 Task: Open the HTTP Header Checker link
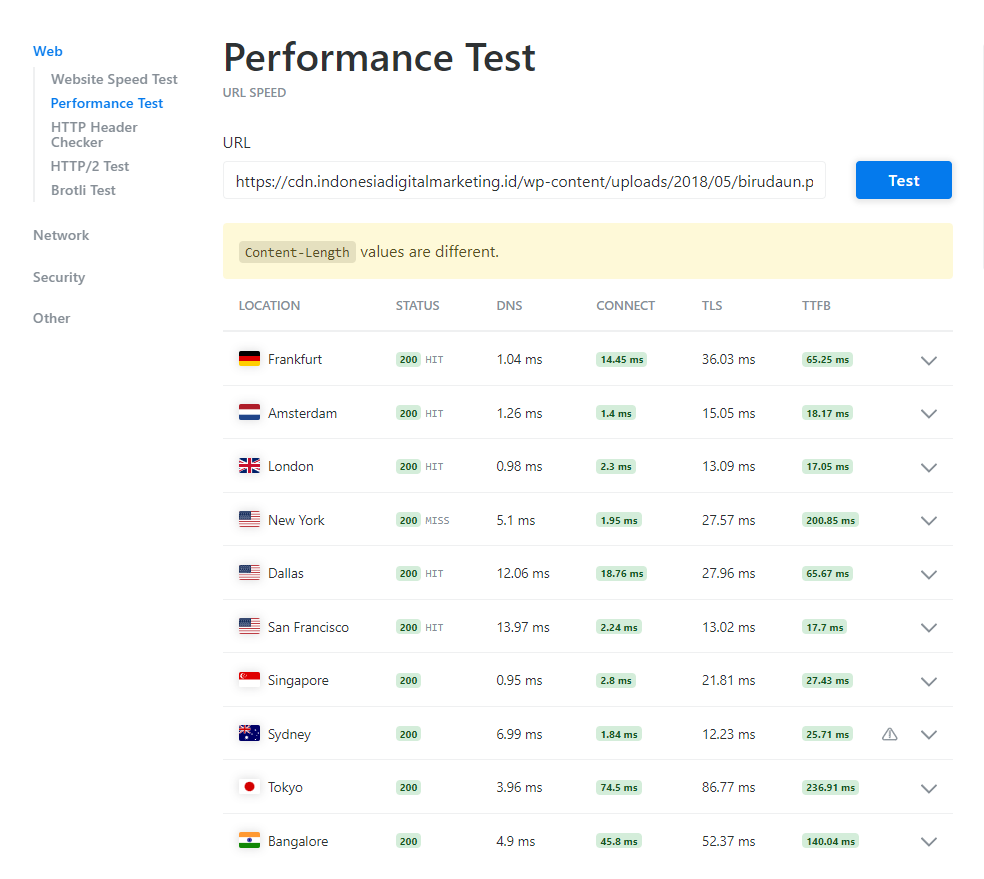coord(94,134)
